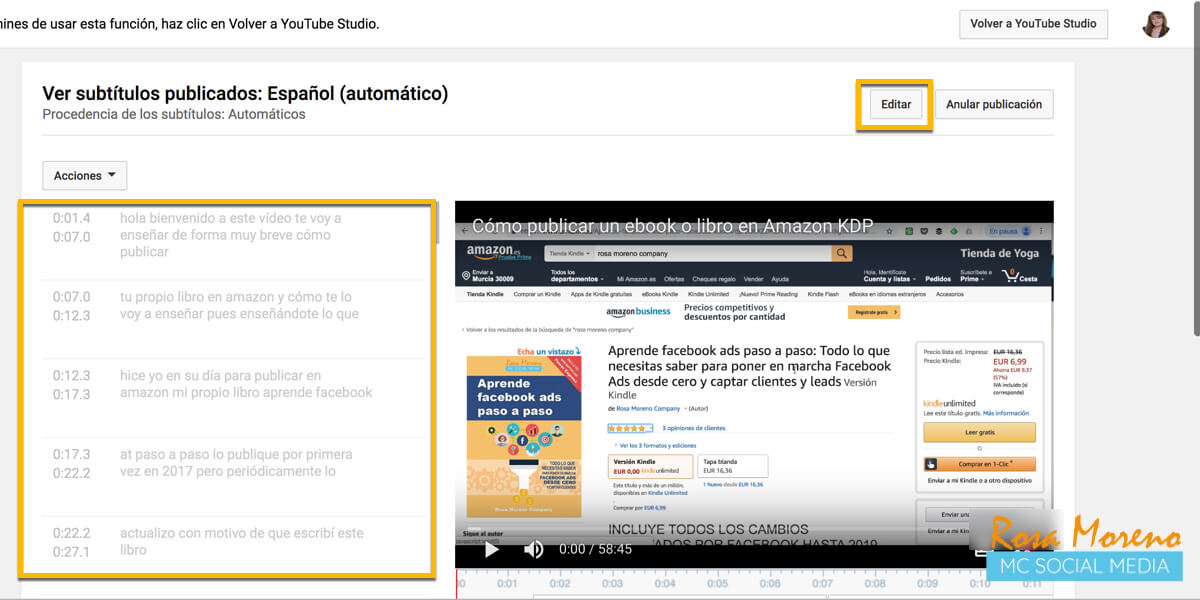Viewport: 1200px width, 600px height.
Task: Select caption 'at paso a paso lo publique'
Action: pos(236,463)
